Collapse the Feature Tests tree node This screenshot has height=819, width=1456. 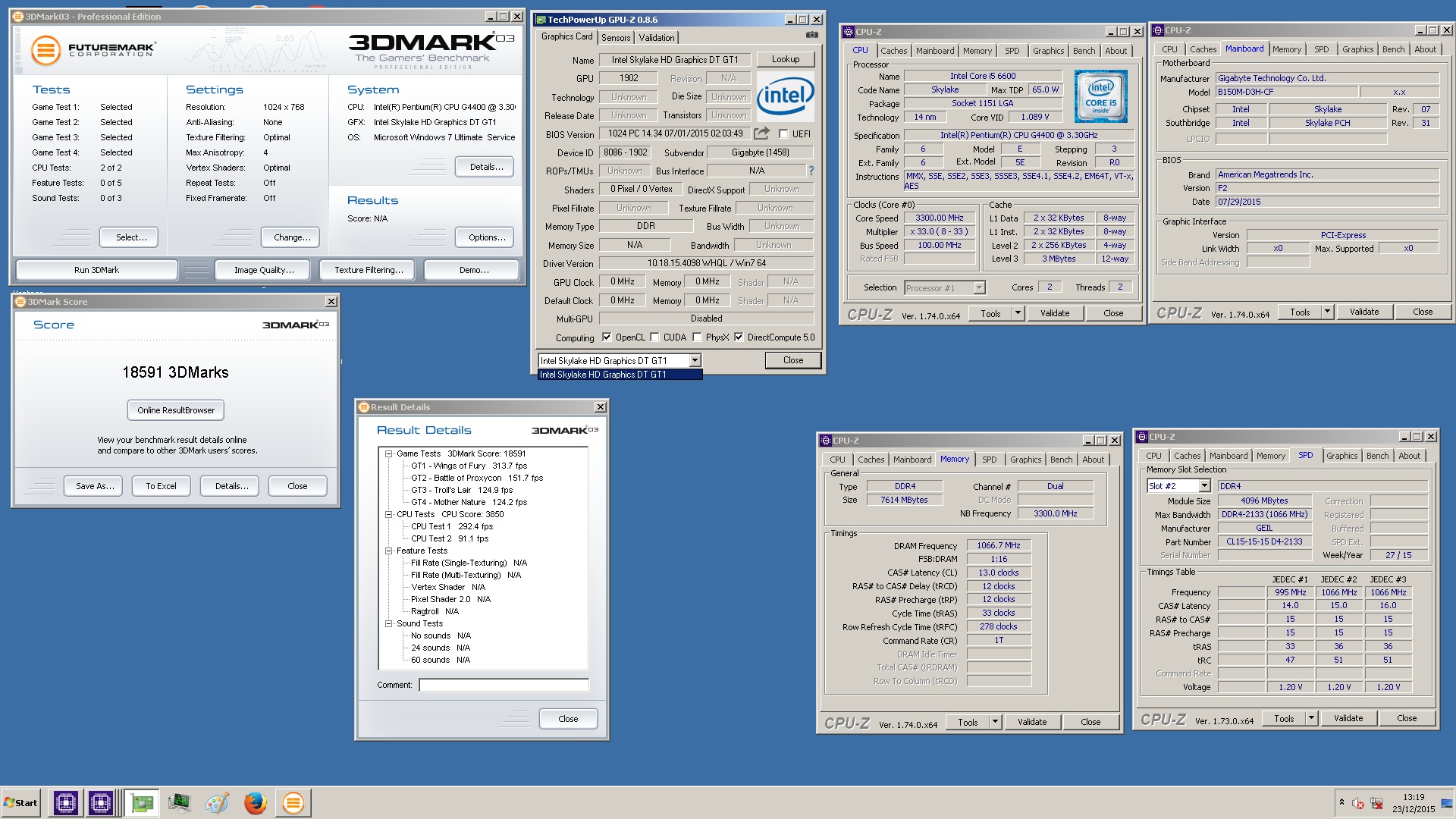[x=388, y=551]
